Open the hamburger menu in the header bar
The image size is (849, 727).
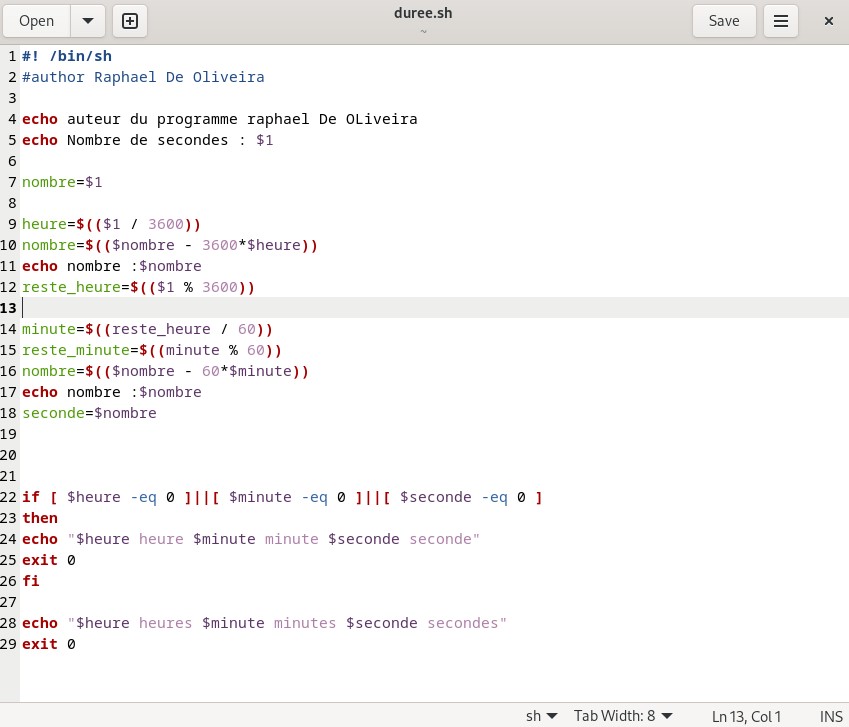[781, 21]
